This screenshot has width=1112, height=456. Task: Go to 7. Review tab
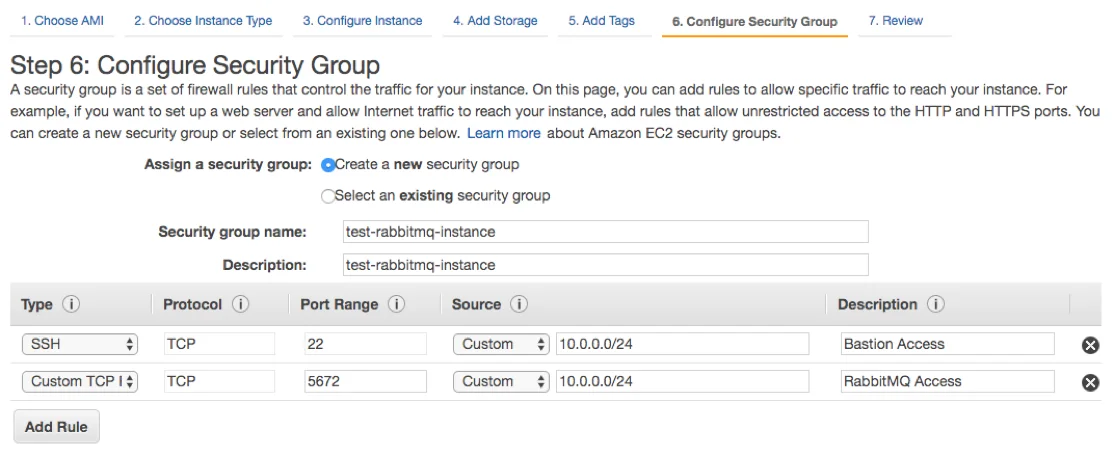[896, 21]
